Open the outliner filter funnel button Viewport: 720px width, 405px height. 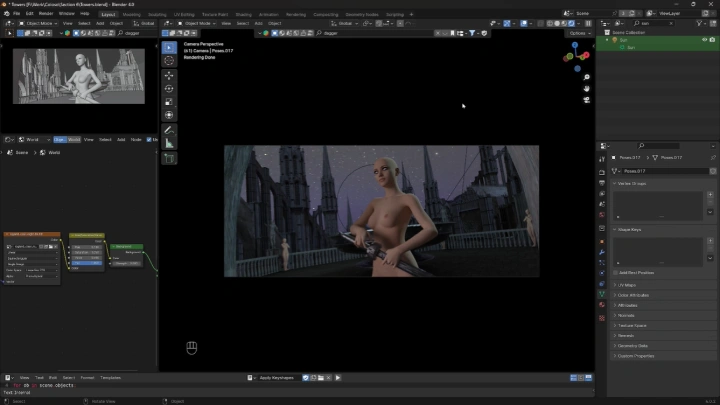[x=699, y=23]
